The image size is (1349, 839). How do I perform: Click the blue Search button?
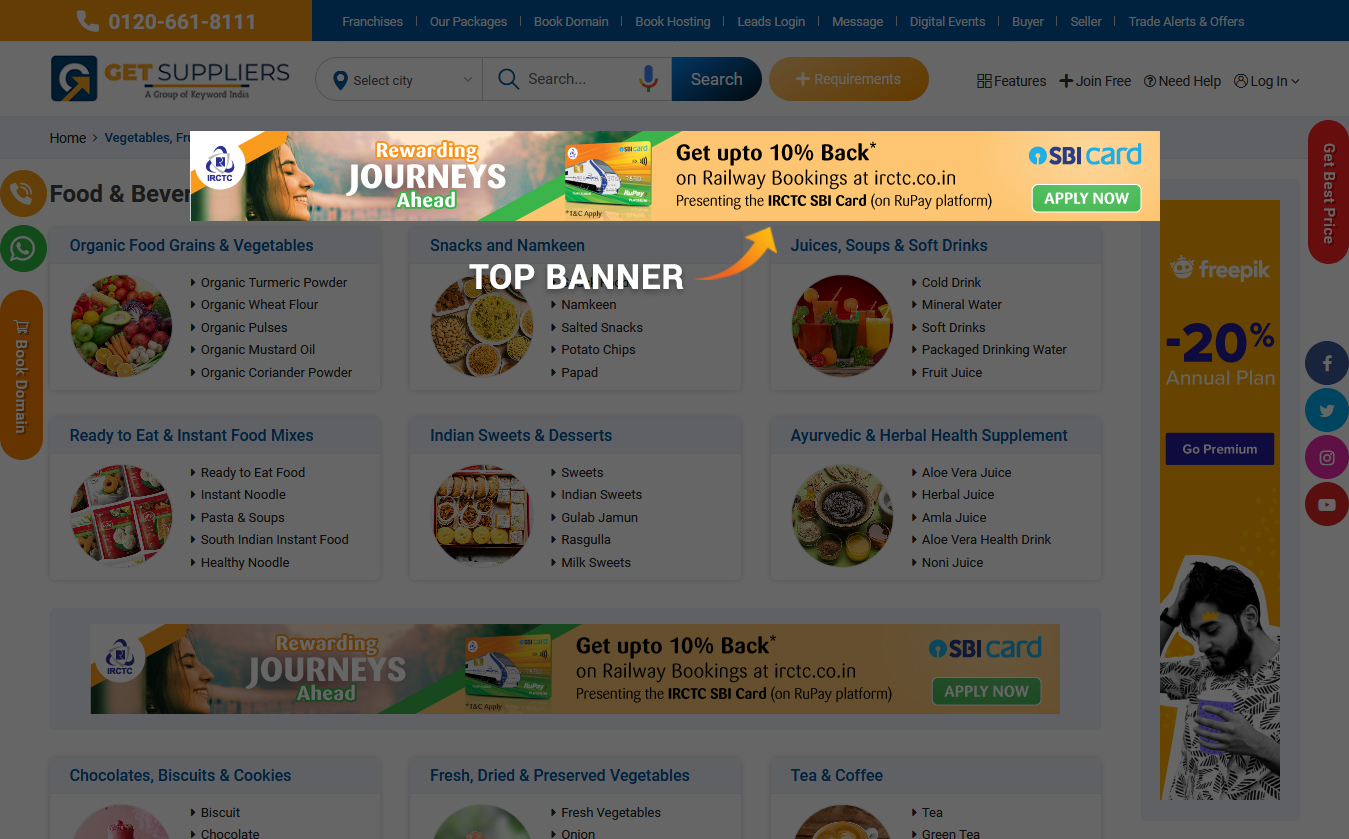tap(716, 79)
